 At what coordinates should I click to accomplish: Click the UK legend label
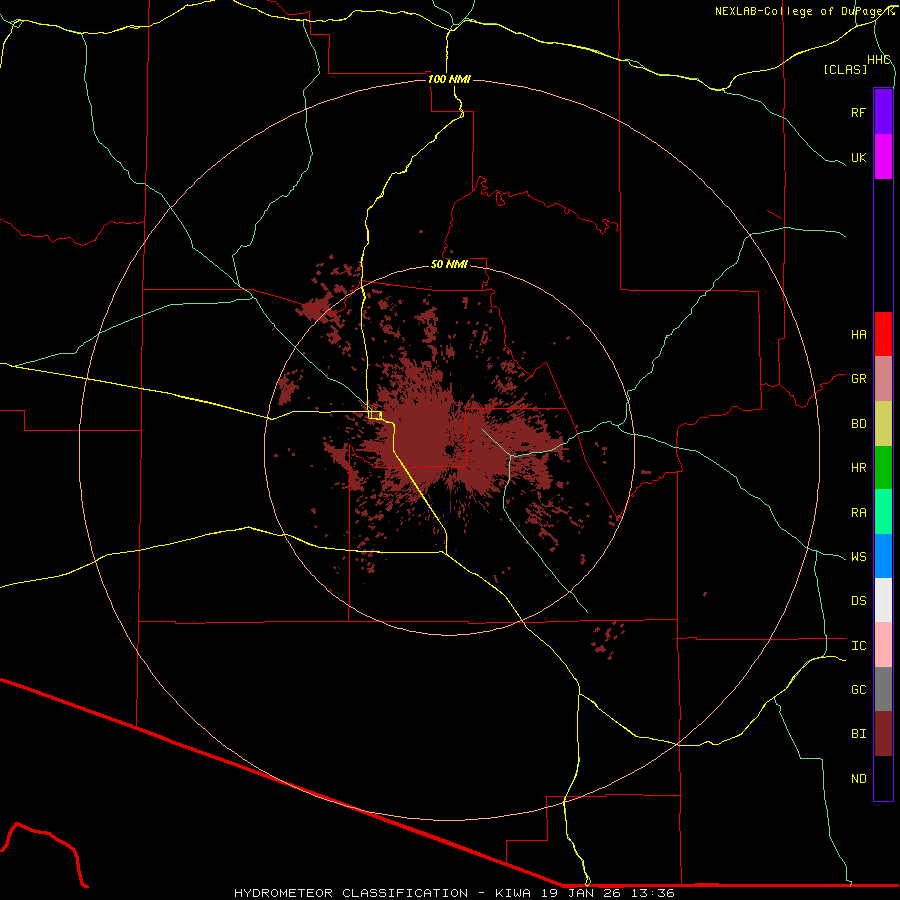(858, 157)
